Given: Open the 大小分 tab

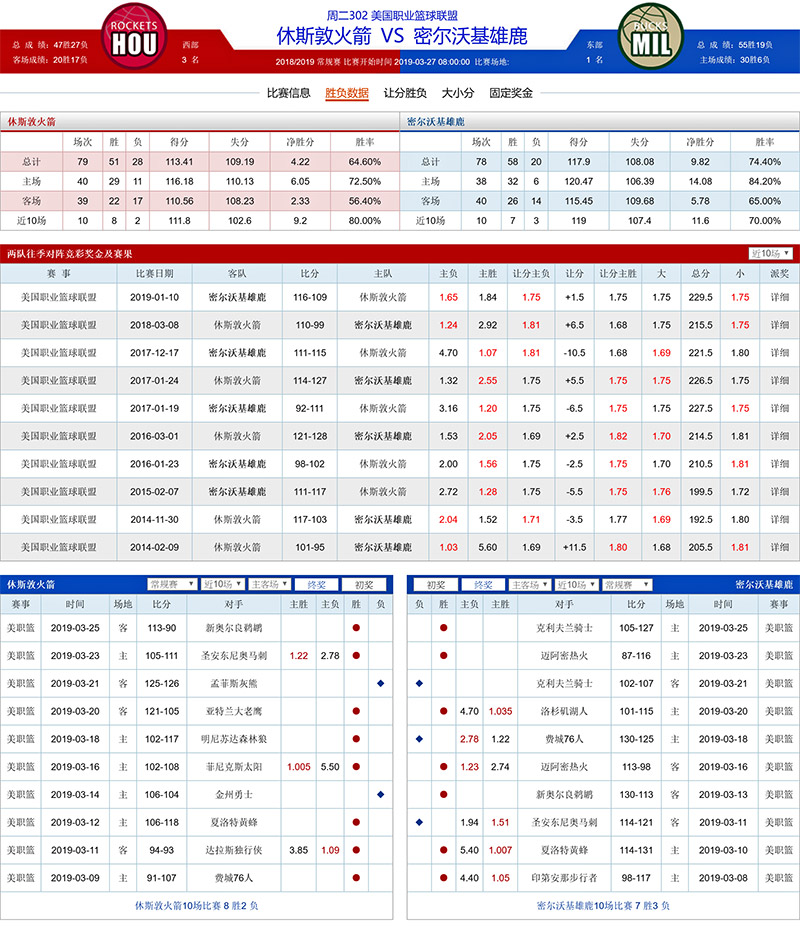Looking at the screenshot, I should (458, 93).
